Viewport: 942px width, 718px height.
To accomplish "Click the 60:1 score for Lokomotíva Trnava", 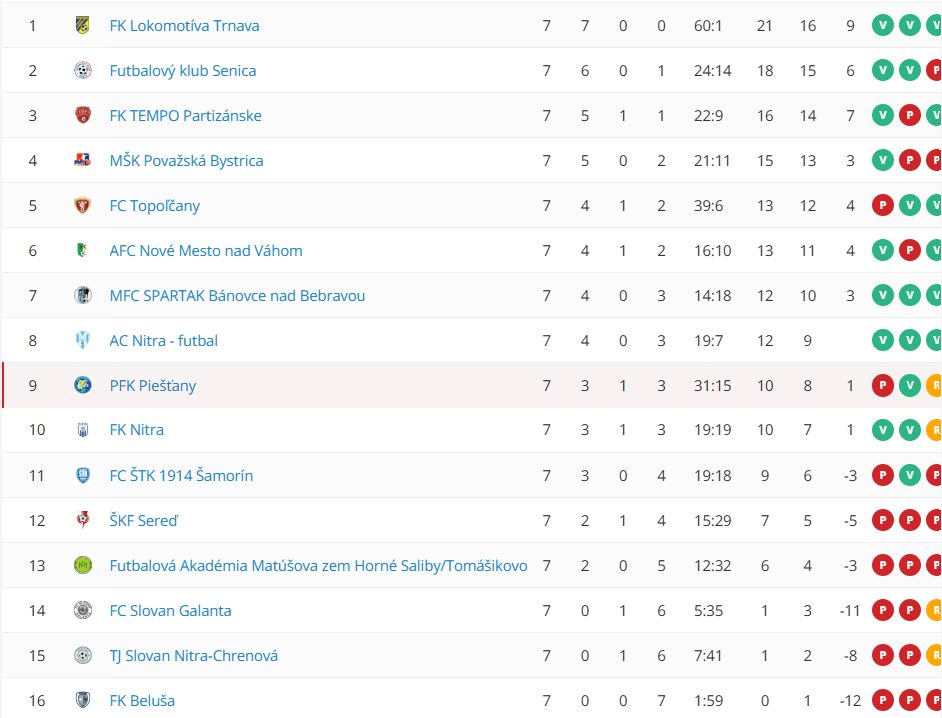I will click(708, 25).
